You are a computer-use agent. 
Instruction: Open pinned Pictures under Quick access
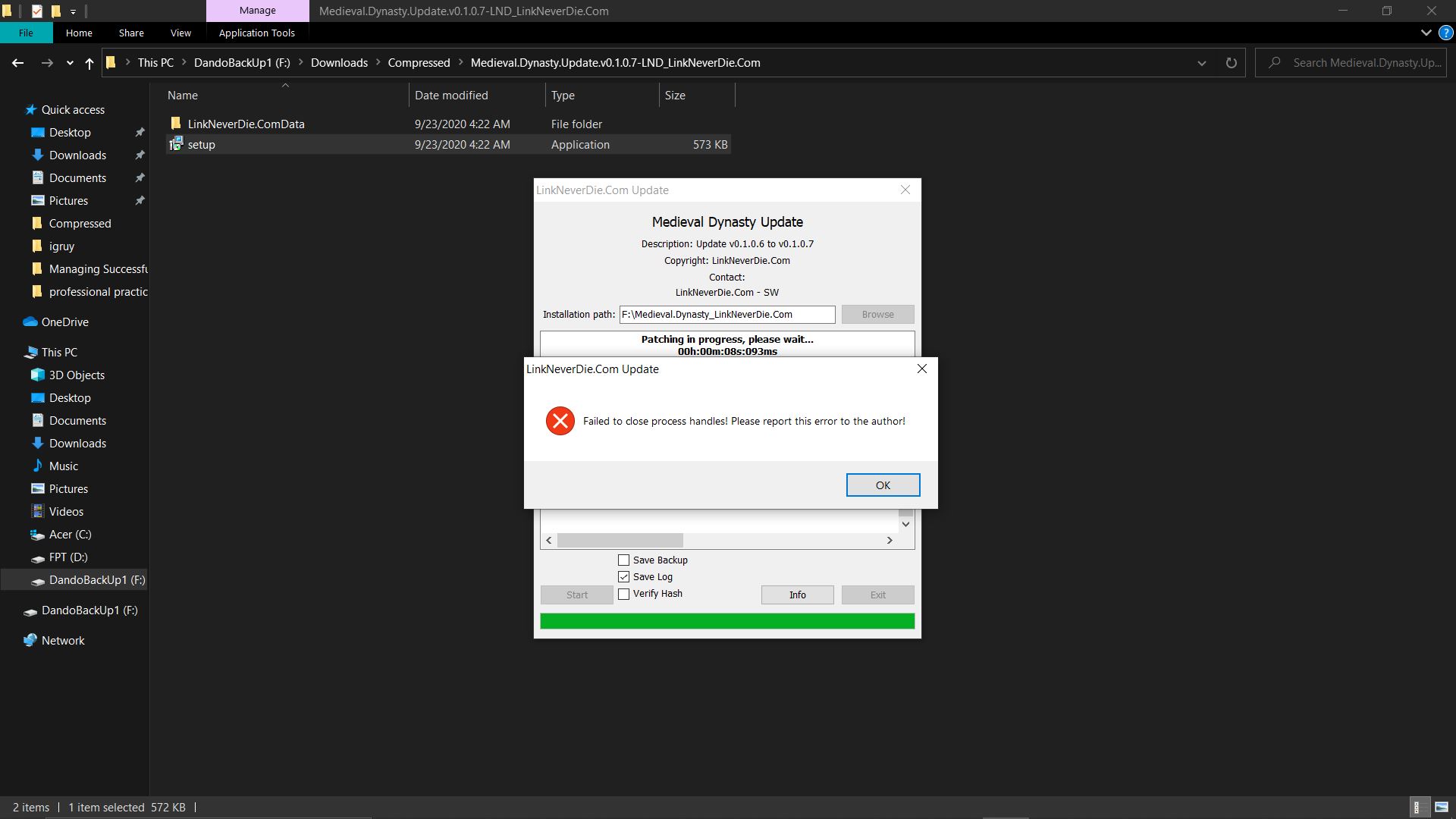[x=68, y=201]
